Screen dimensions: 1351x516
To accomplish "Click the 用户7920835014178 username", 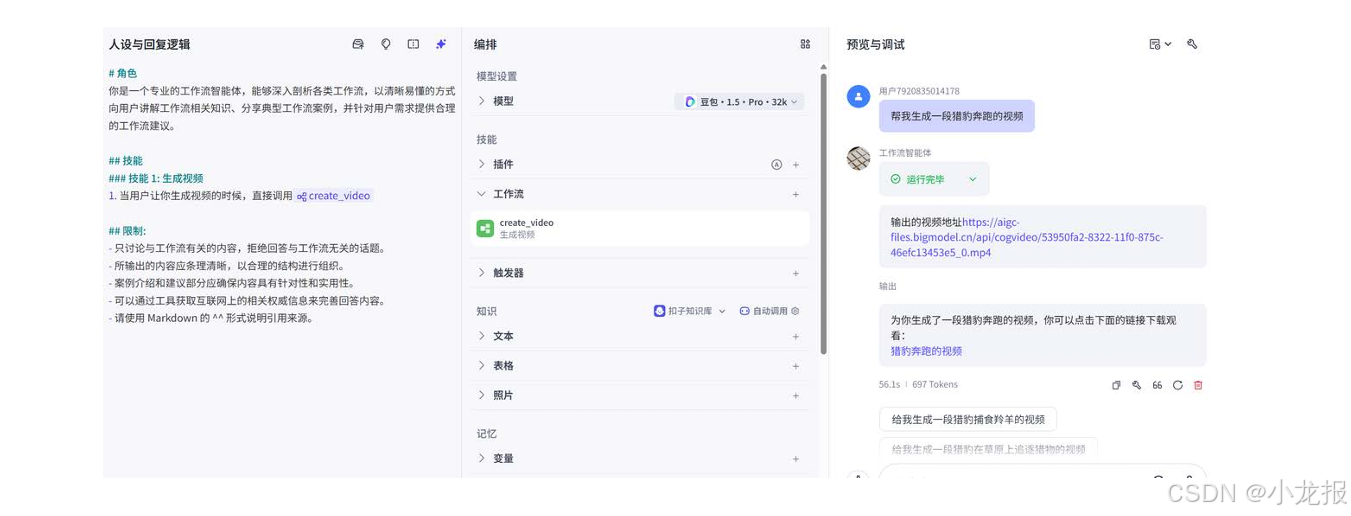I will pyautogui.click(x=919, y=91).
